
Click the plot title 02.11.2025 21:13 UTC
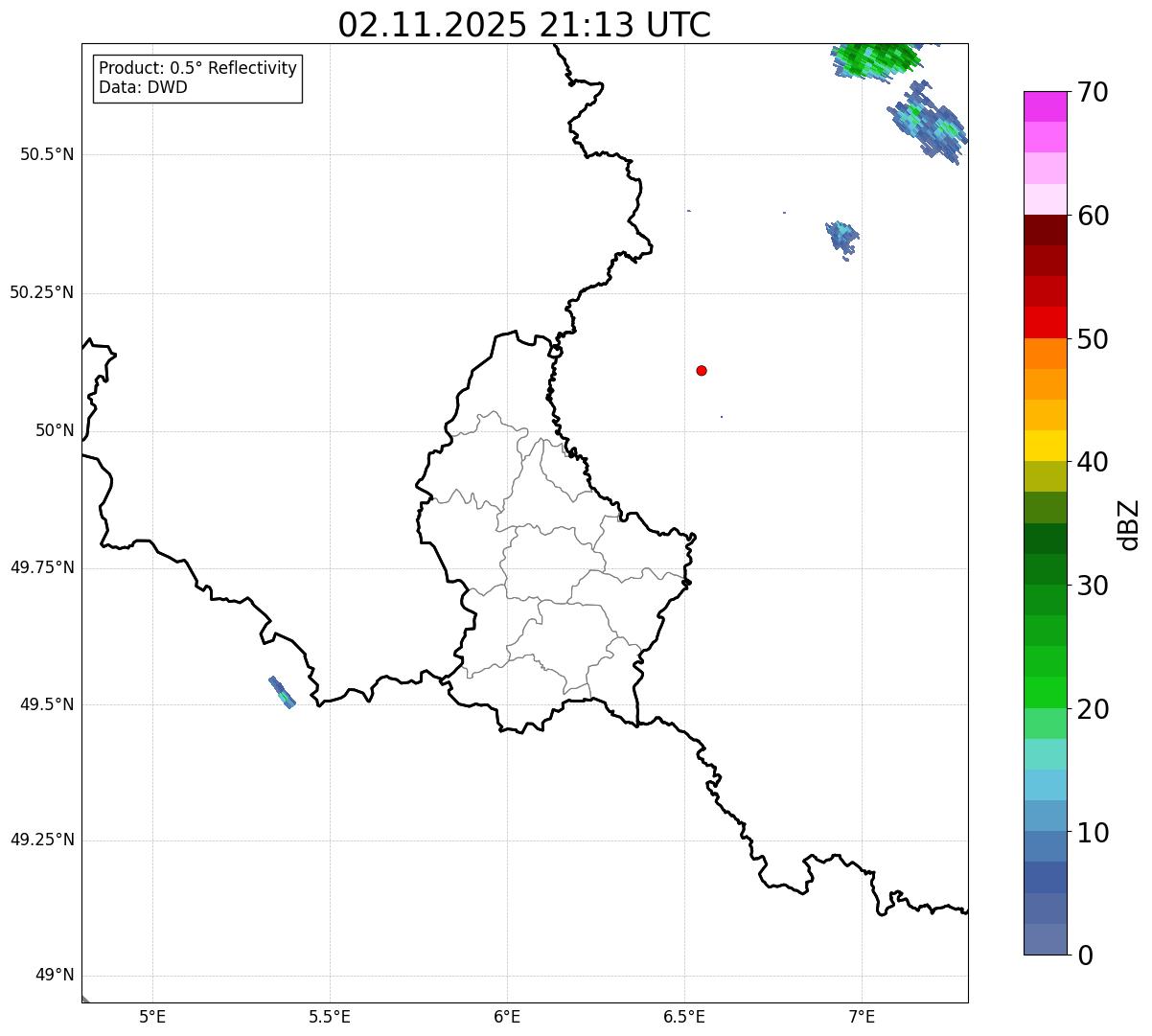(524, 25)
